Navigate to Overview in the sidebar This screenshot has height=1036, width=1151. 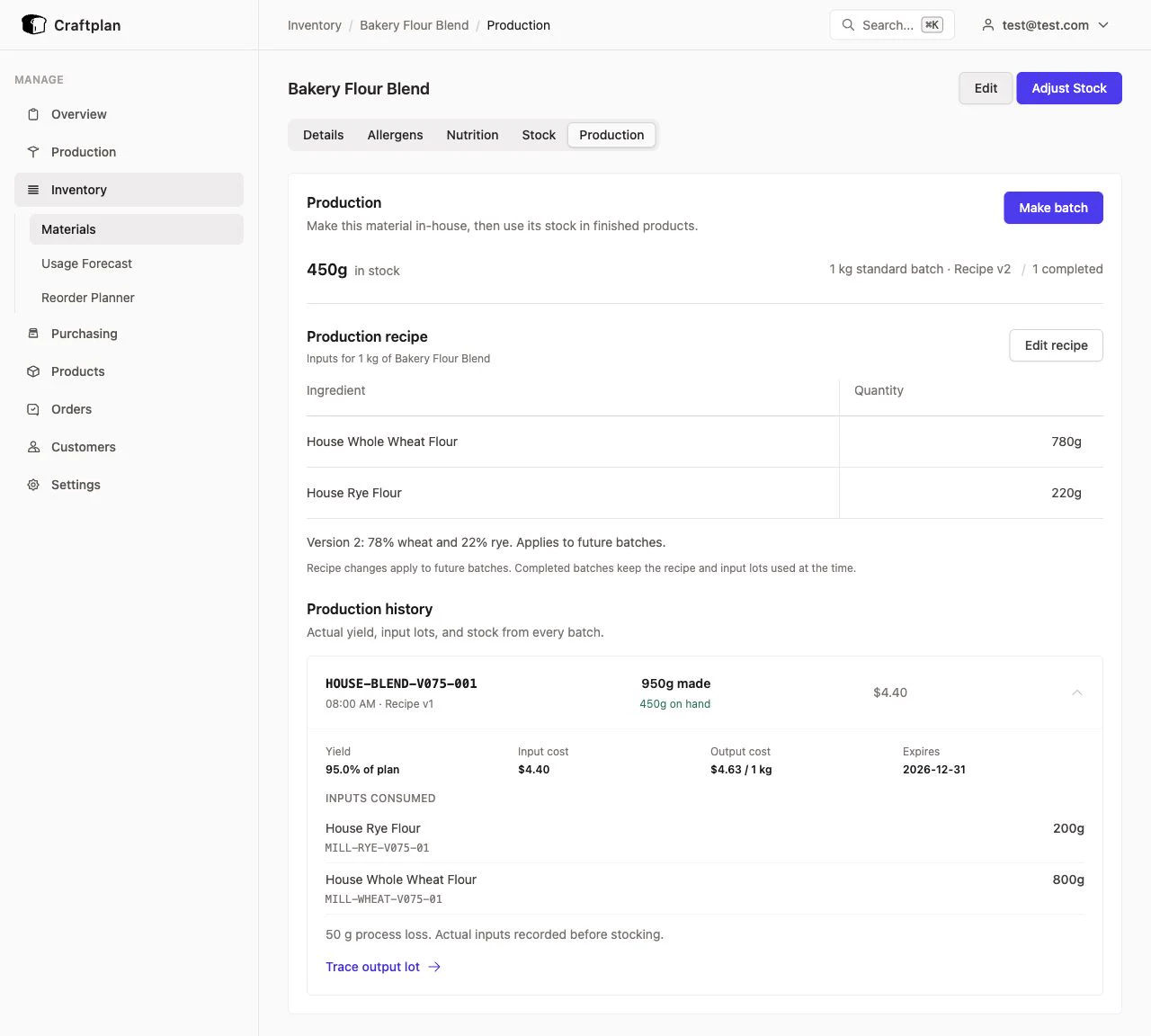point(129,114)
